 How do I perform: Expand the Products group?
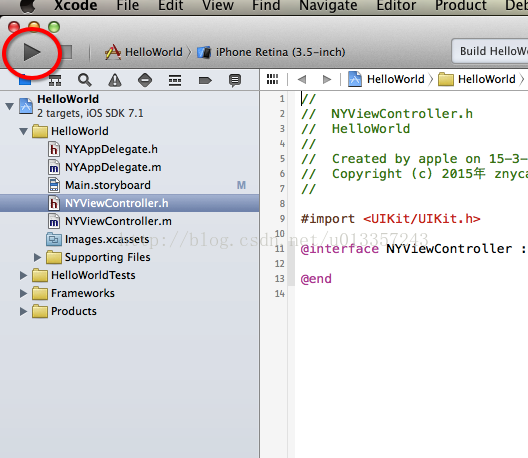23,312
